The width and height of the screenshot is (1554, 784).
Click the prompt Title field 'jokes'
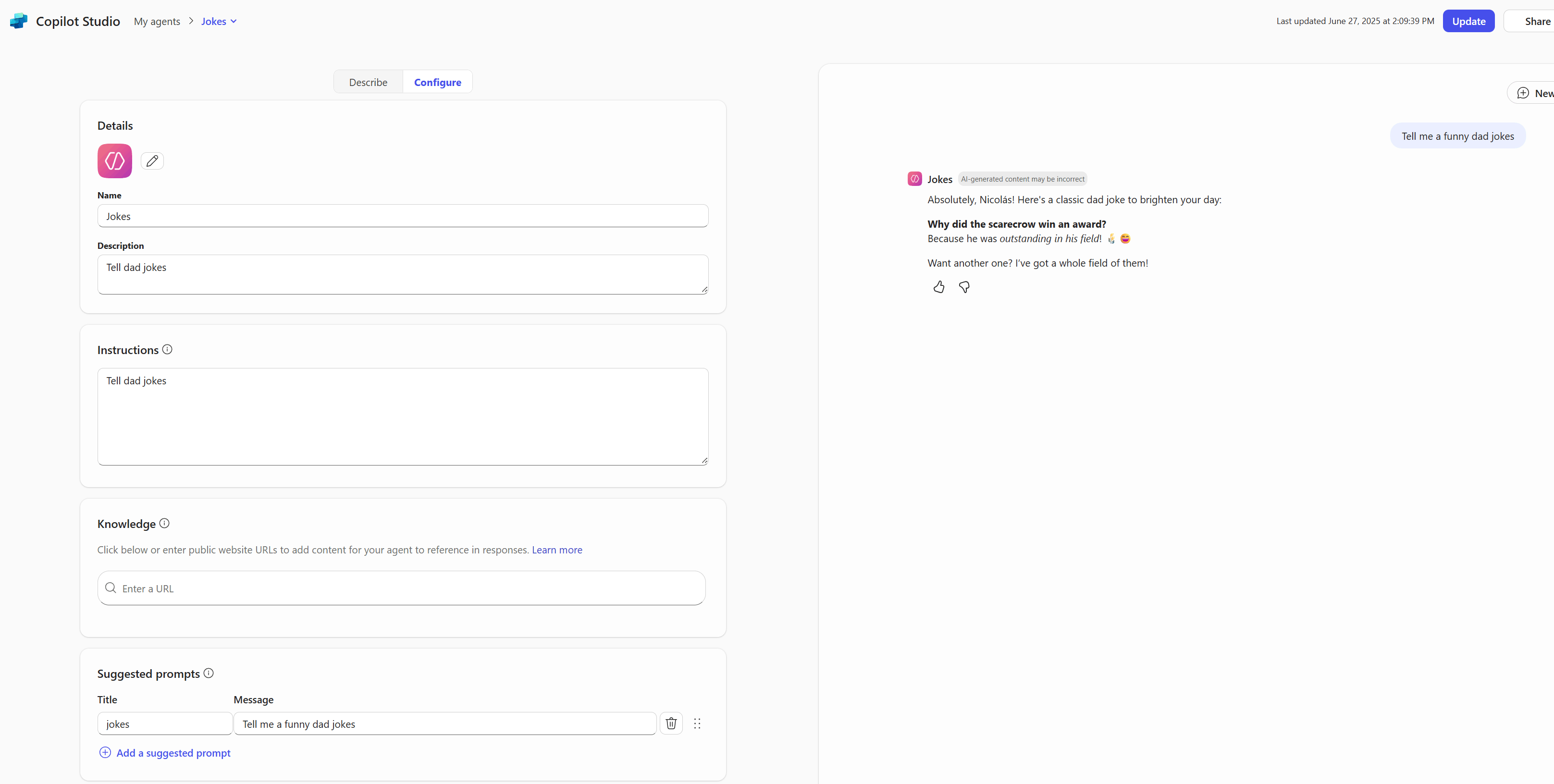coord(165,723)
